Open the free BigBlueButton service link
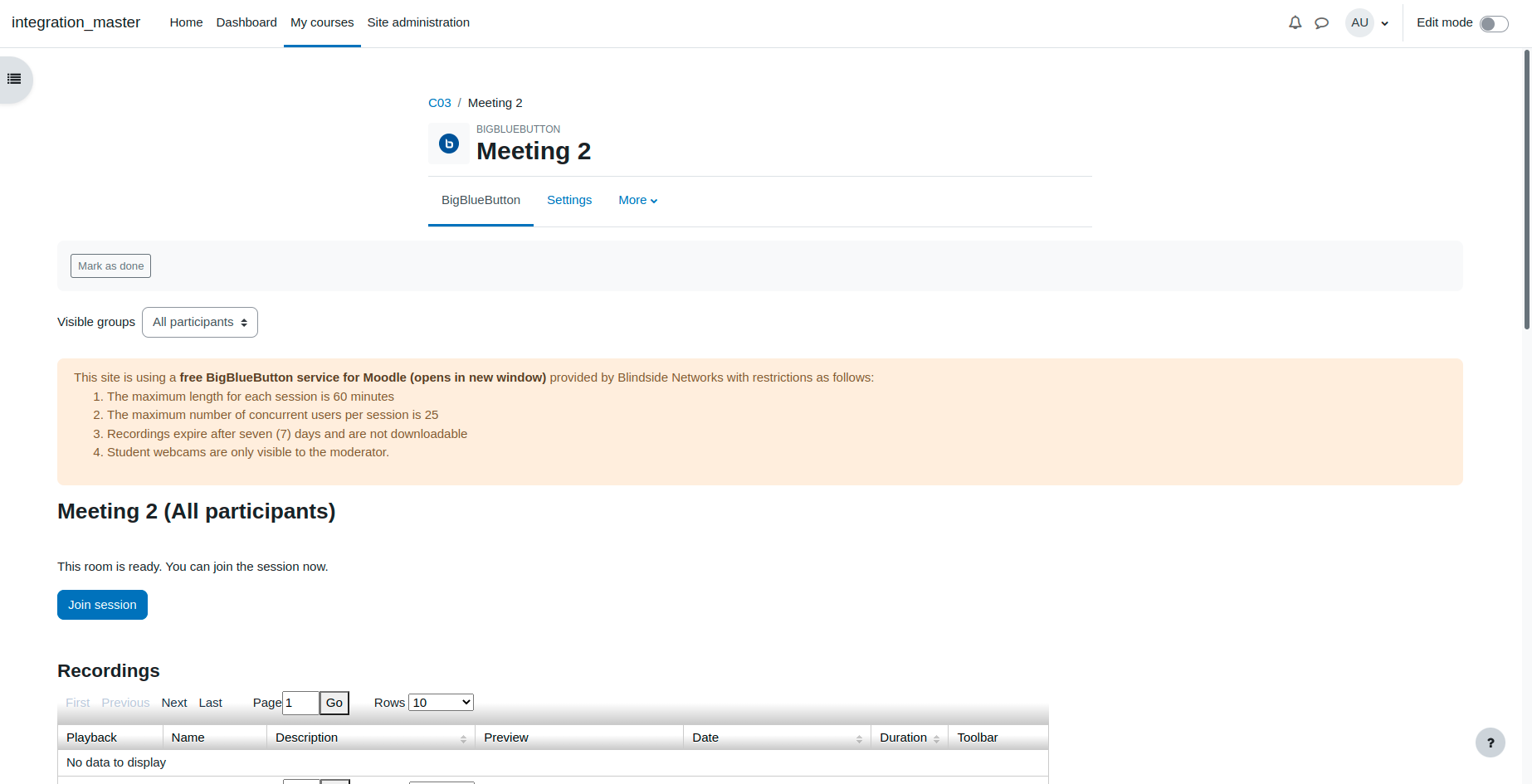The height and width of the screenshot is (784, 1532). tap(363, 377)
